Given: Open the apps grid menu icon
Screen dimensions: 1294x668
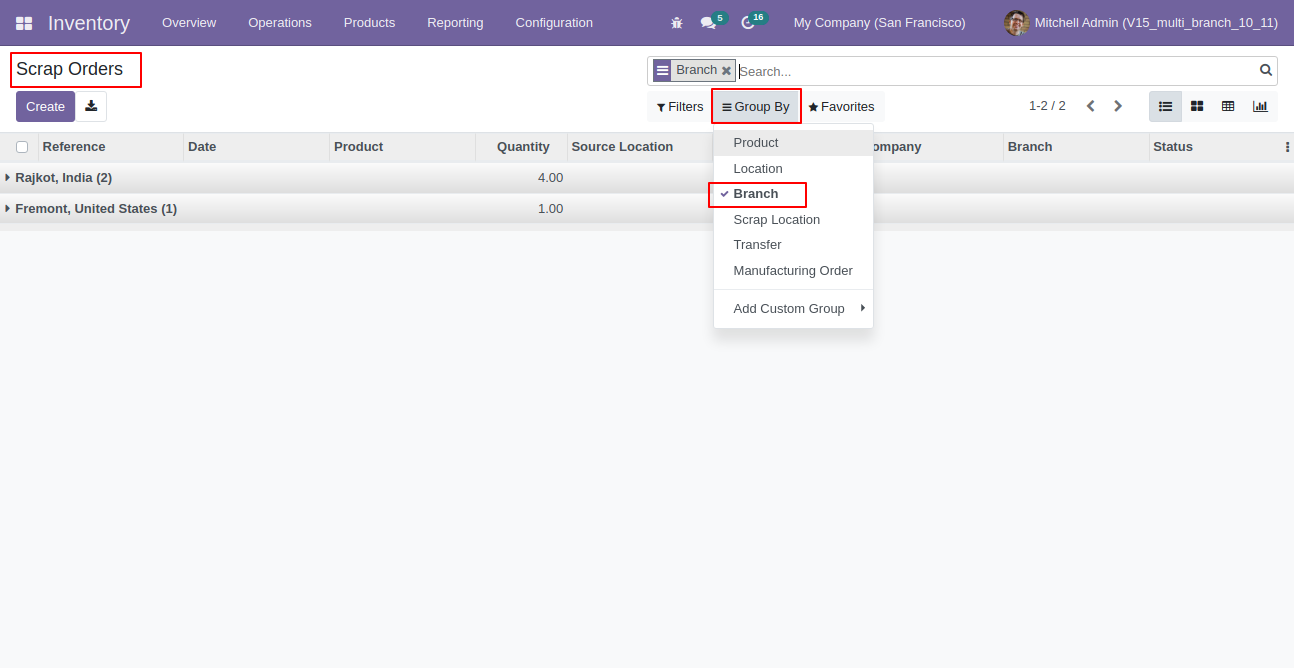Looking at the screenshot, I should pos(24,23).
